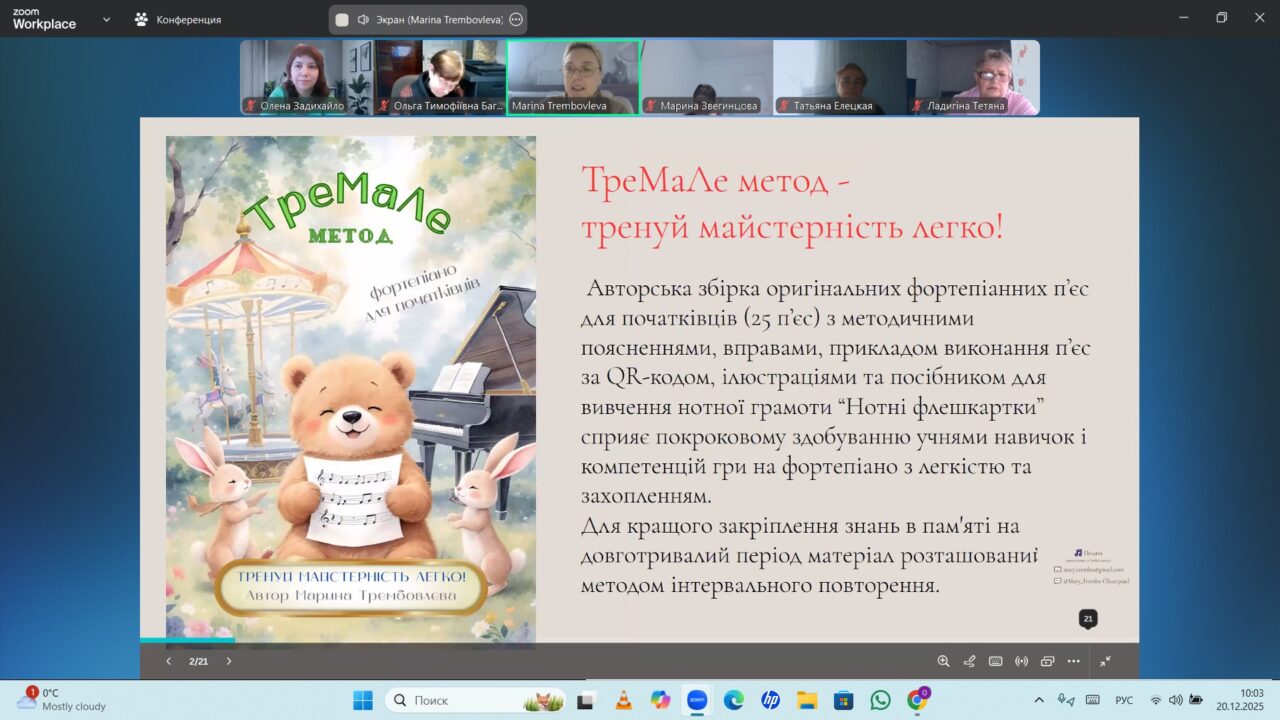1280x720 pixels.
Task: Go to the previous slide arrow
Action: coord(168,661)
